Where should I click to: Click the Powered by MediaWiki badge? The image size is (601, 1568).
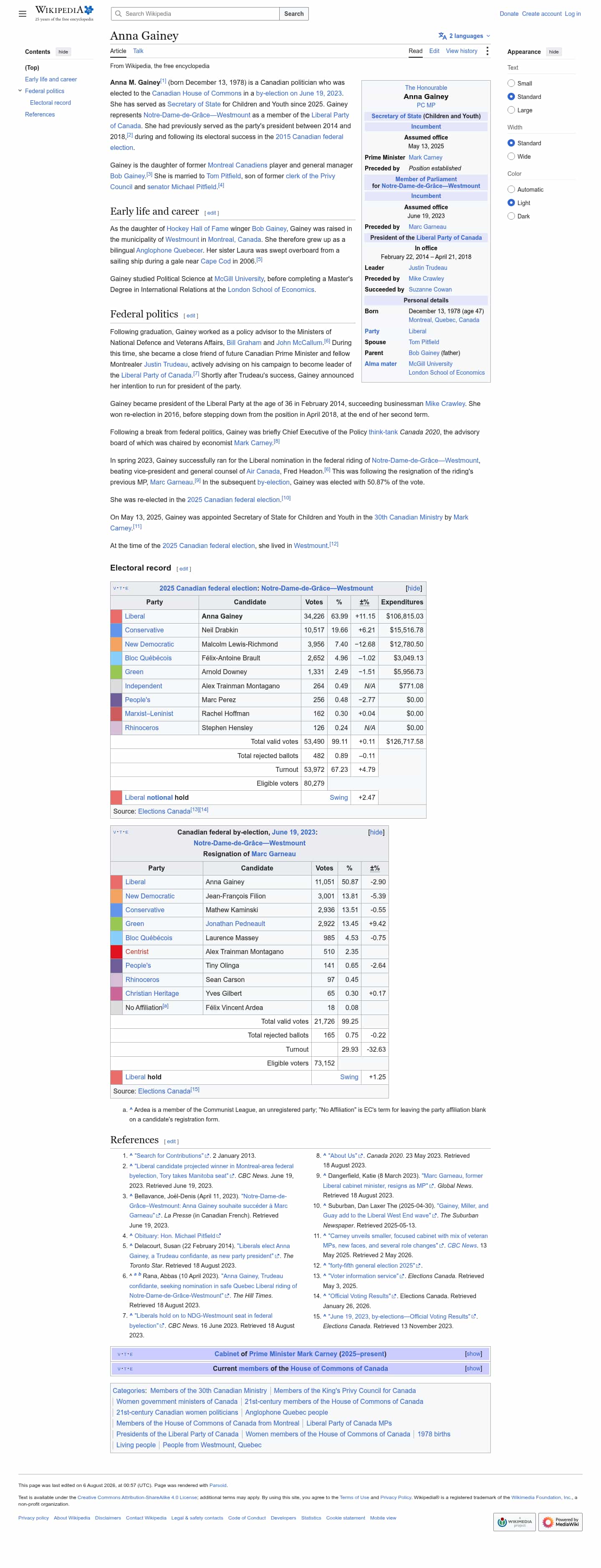point(561,1521)
